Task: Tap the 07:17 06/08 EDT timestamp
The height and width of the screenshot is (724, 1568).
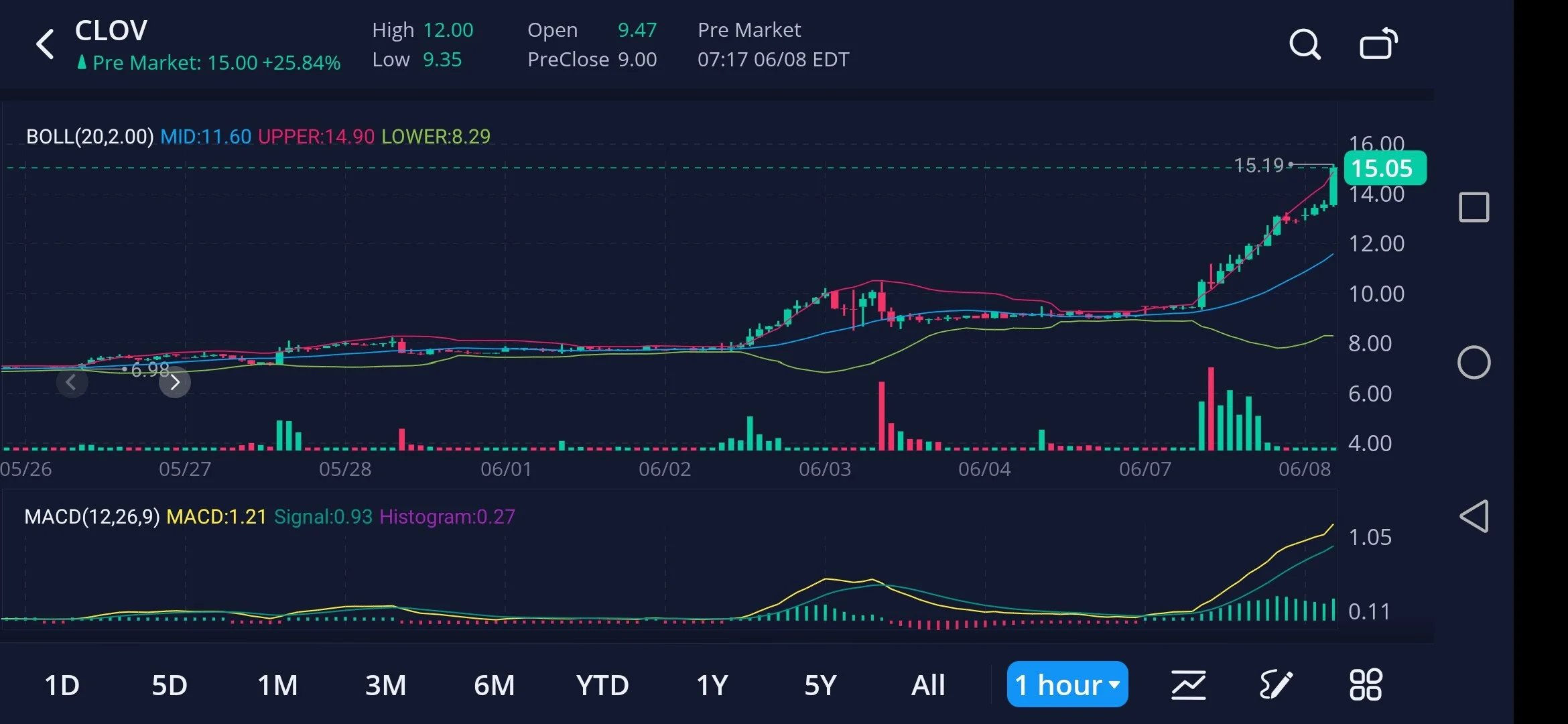Action: 773,60
